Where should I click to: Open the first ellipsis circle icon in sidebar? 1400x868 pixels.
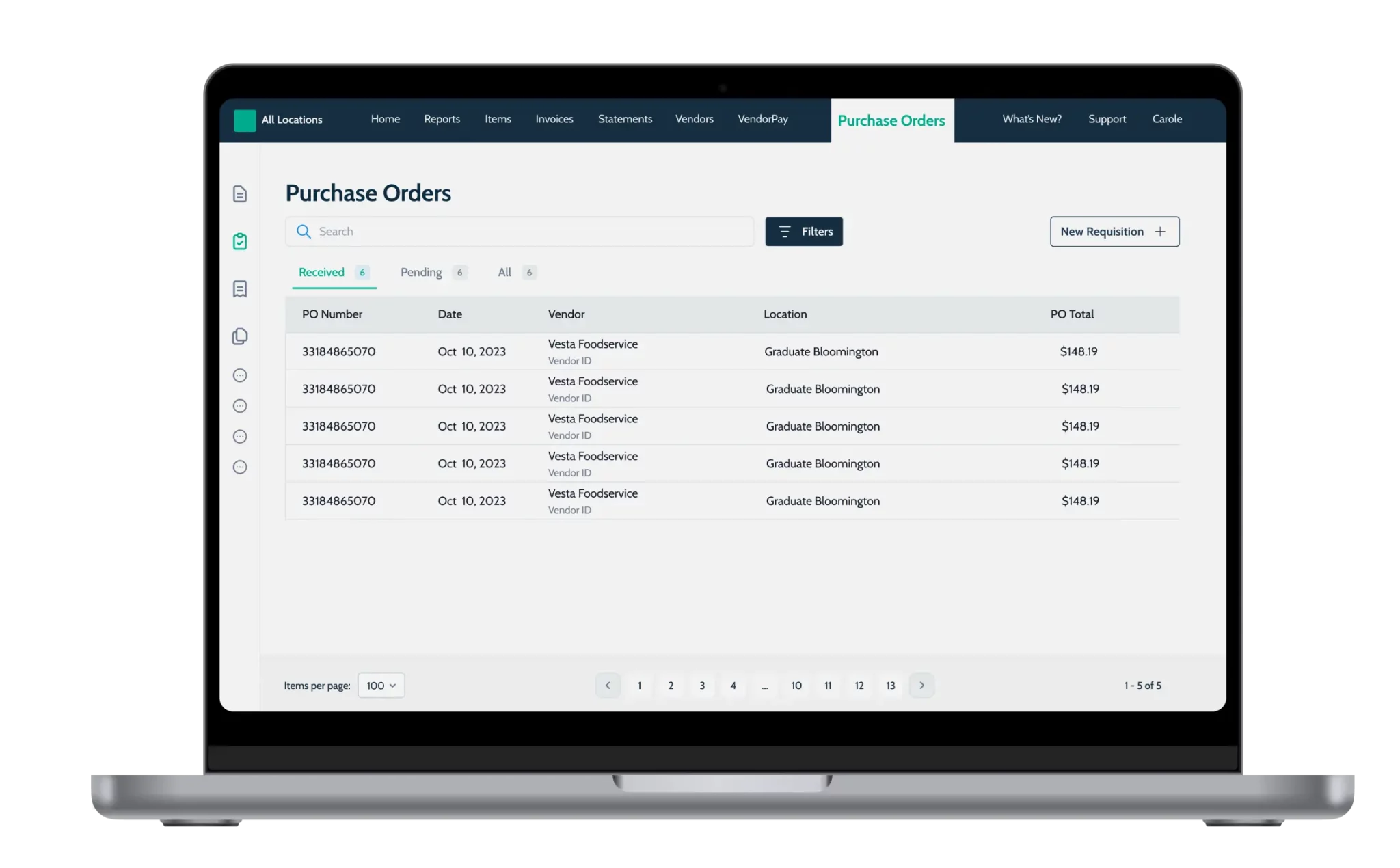pyautogui.click(x=240, y=375)
